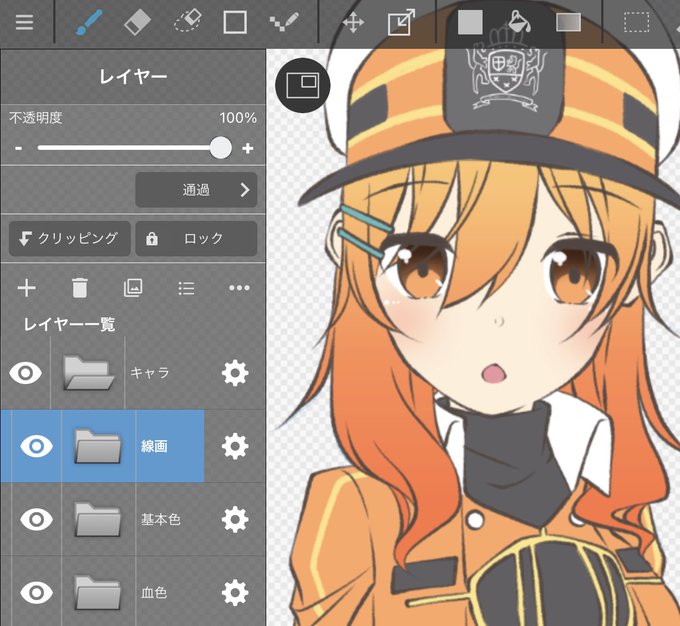Image resolution: width=680 pixels, height=626 pixels.
Task: Select the dot pen tool
Action: pyautogui.click(x=284, y=22)
